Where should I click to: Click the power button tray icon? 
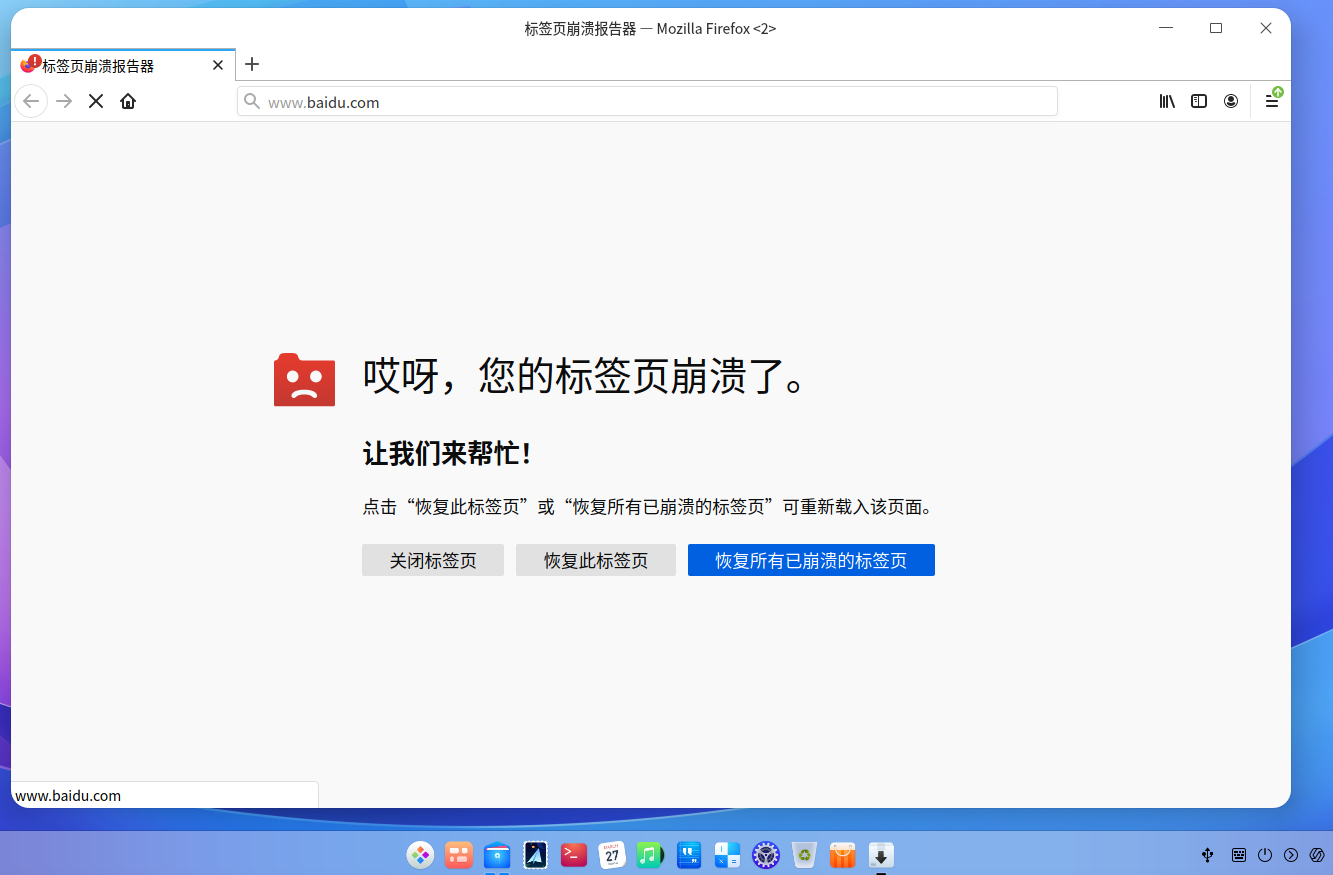coord(1265,855)
